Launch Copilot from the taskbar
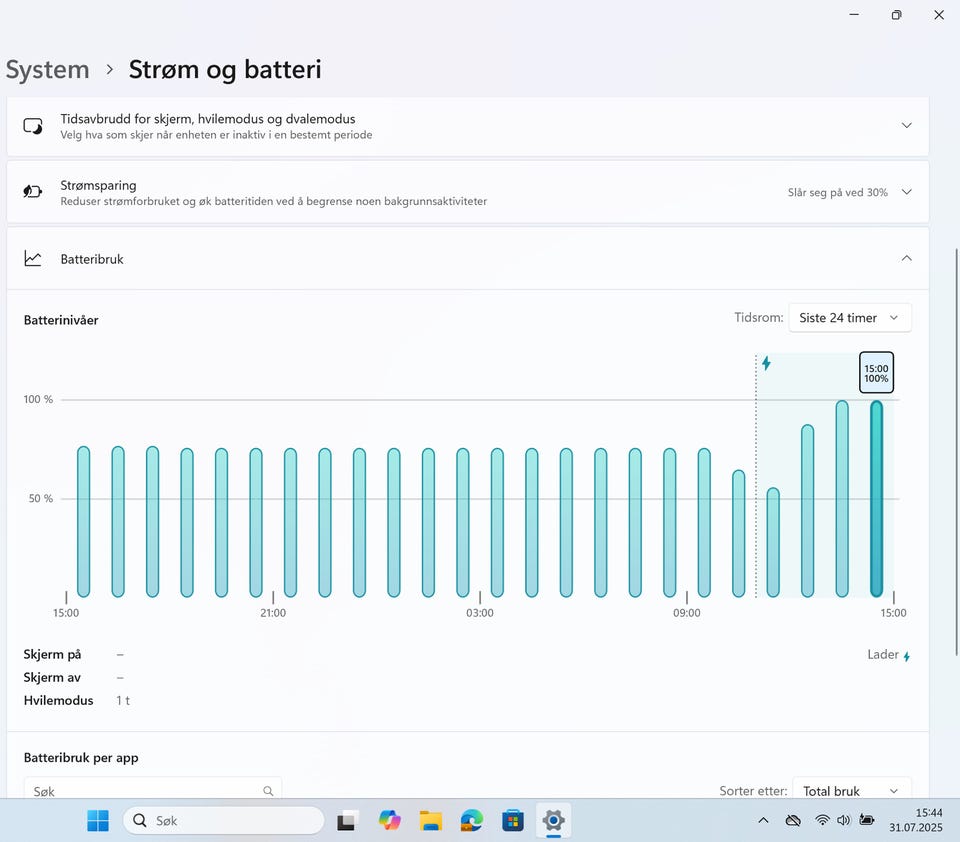Viewport: 960px width, 842px height. click(x=389, y=821)
